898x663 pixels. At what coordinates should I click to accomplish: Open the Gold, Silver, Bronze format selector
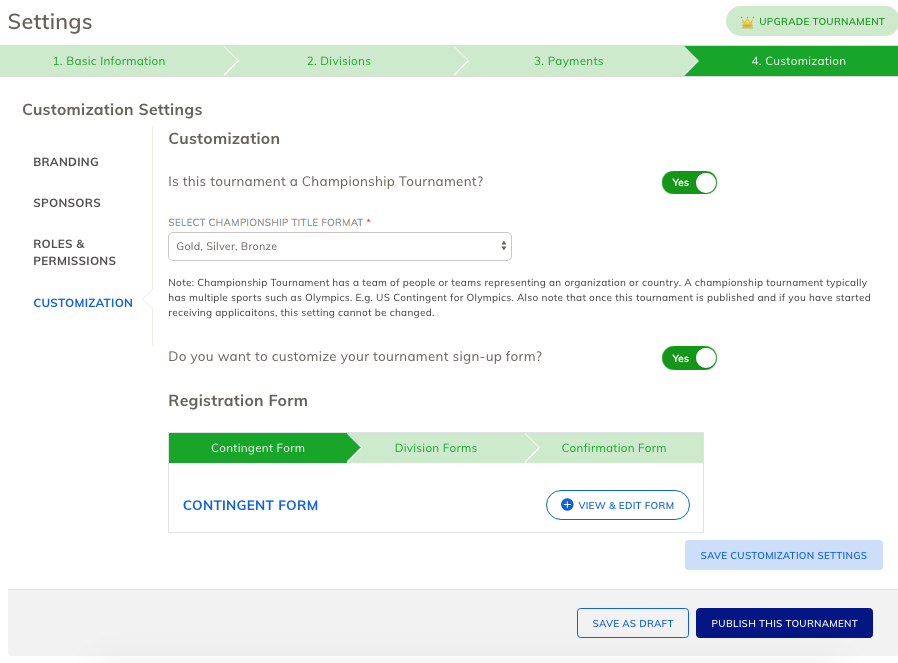point(340,246)
